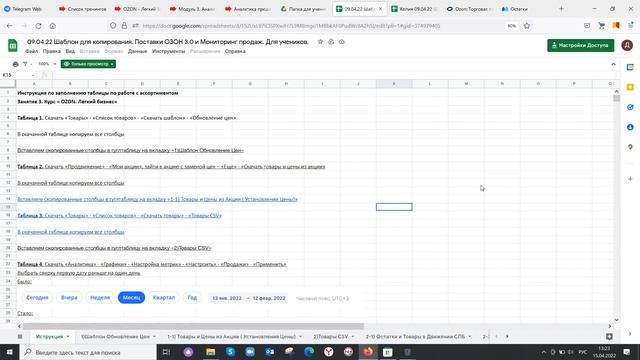Open 'Остатки и Товары в Движении СПБ' tab arrow

pyautogui.click(x=469, y=336)
